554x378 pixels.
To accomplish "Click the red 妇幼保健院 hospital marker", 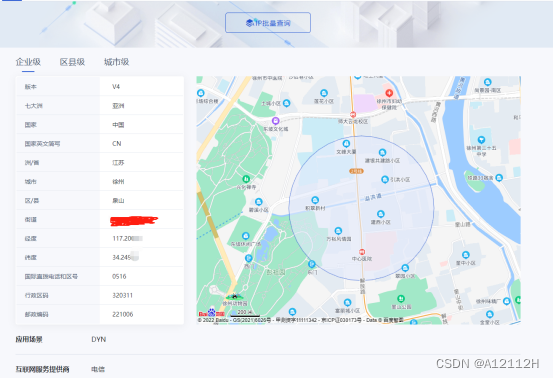I will click(389, 93).
